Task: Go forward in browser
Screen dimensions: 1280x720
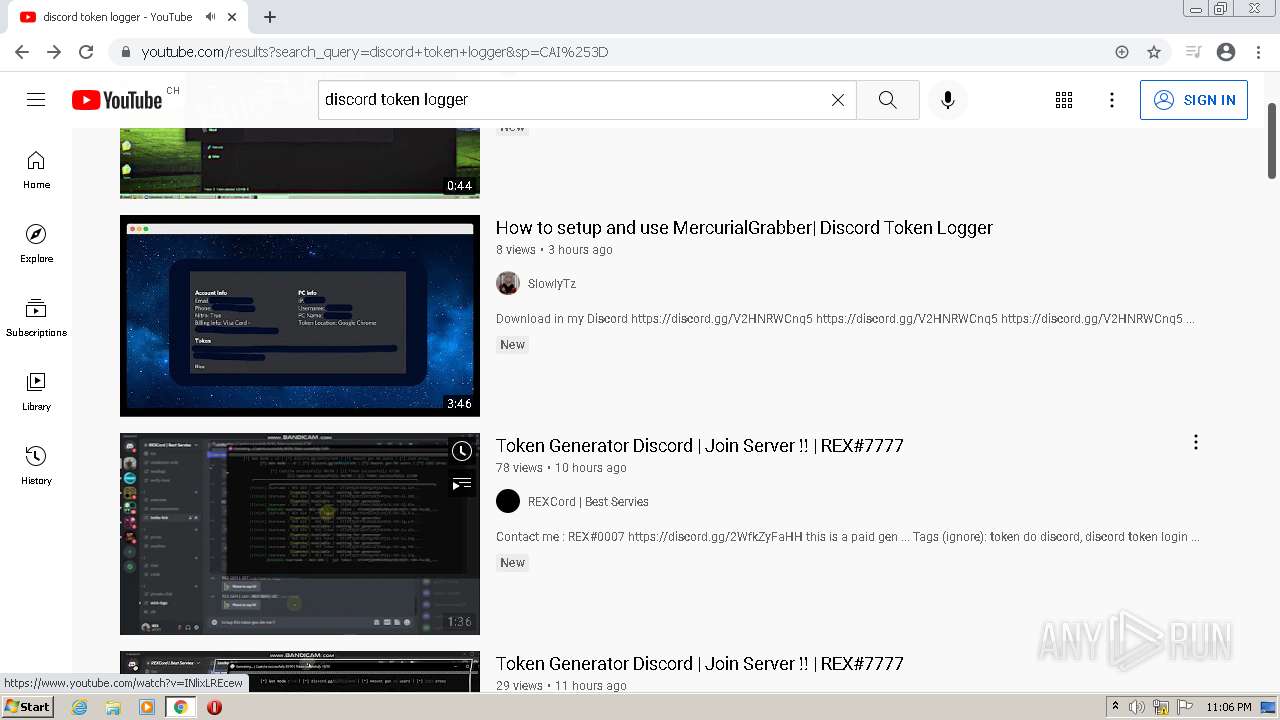Action: (53, 52)
